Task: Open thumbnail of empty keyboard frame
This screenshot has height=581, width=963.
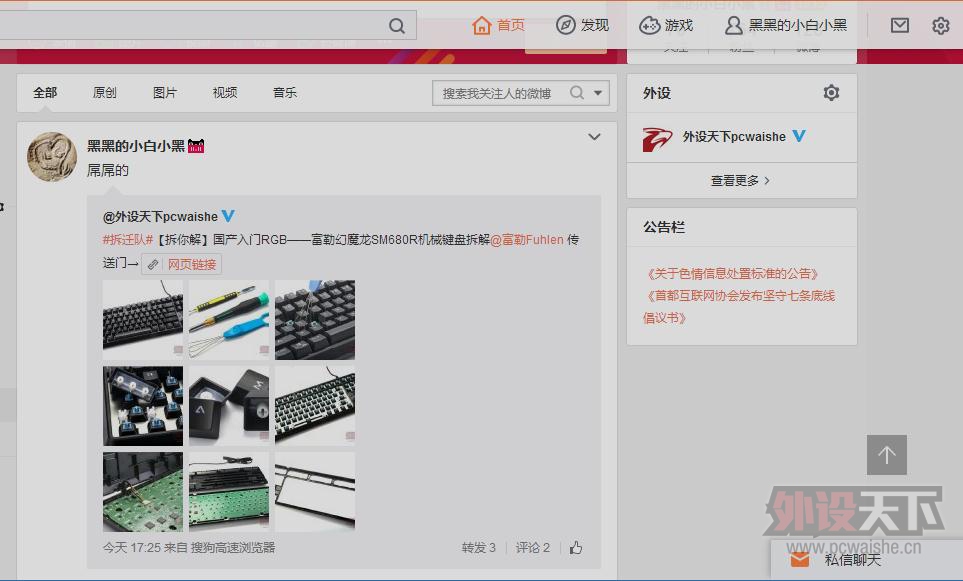Action: tap(314, 492)
